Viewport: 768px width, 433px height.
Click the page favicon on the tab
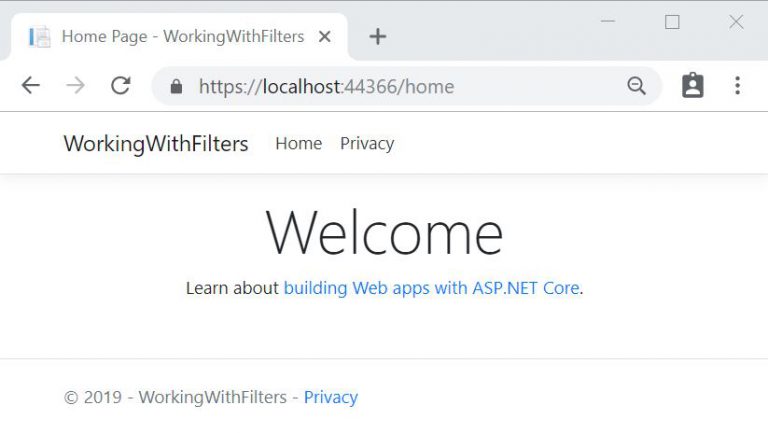(40, 37)
